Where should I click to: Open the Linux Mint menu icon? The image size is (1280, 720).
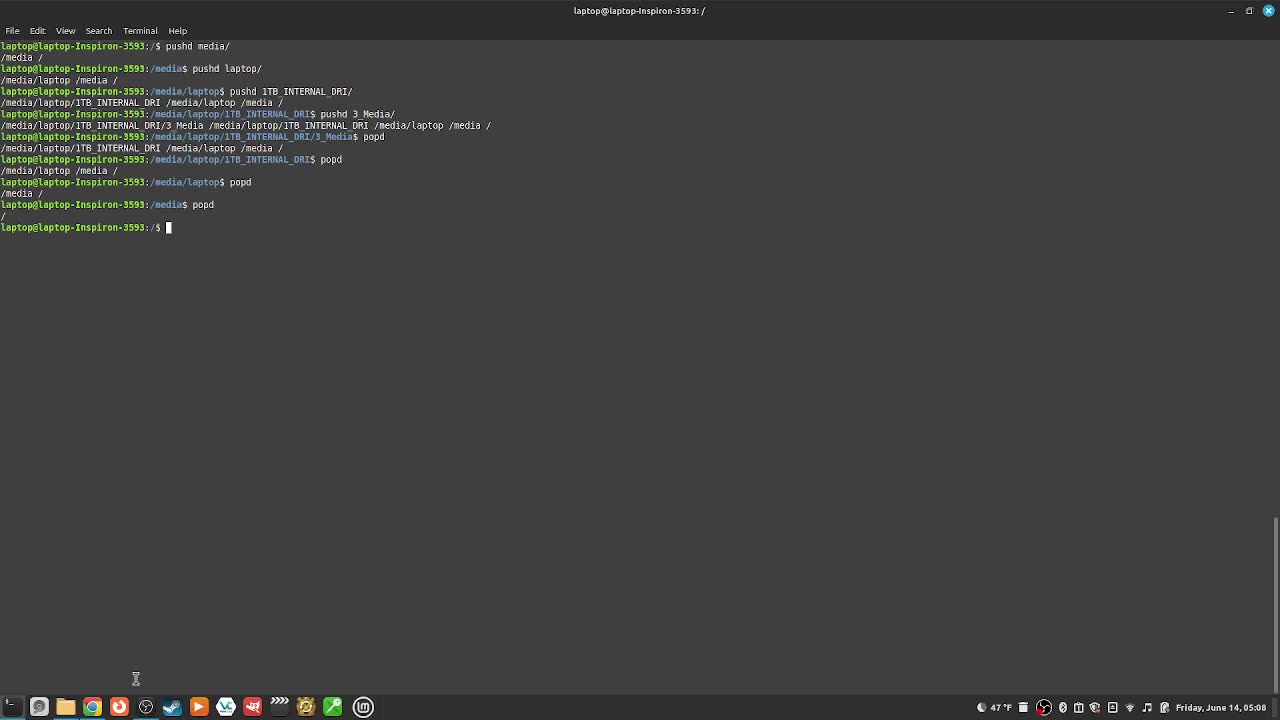pos(363,707)
